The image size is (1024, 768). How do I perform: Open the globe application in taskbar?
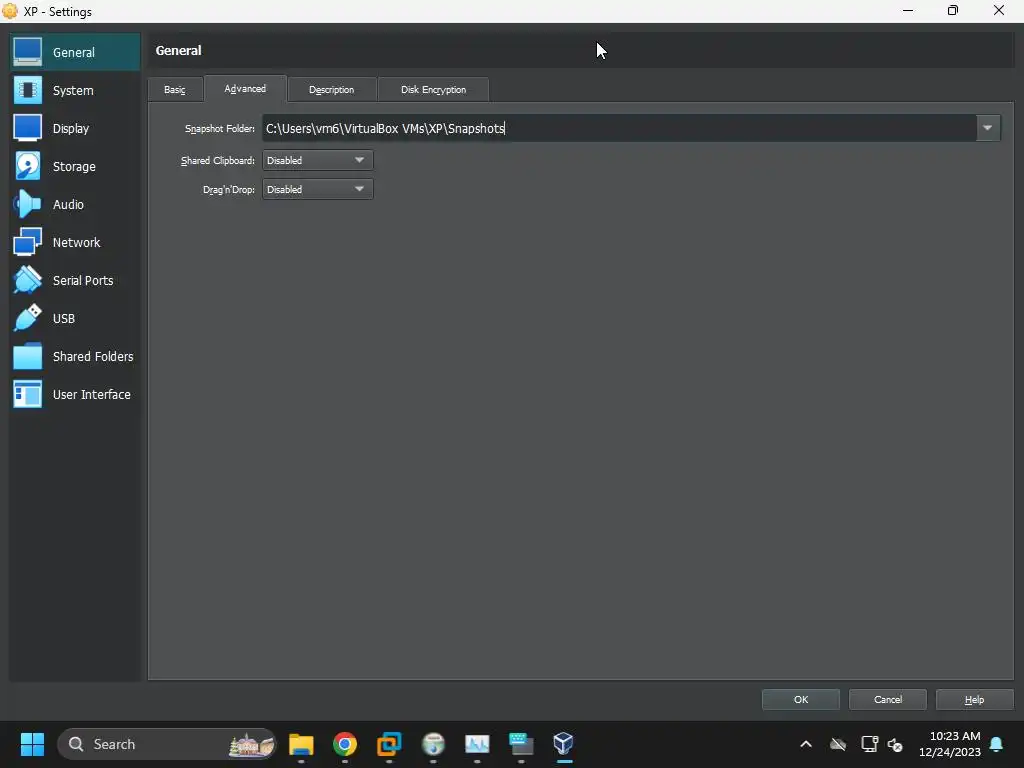(x=433, y=744)
